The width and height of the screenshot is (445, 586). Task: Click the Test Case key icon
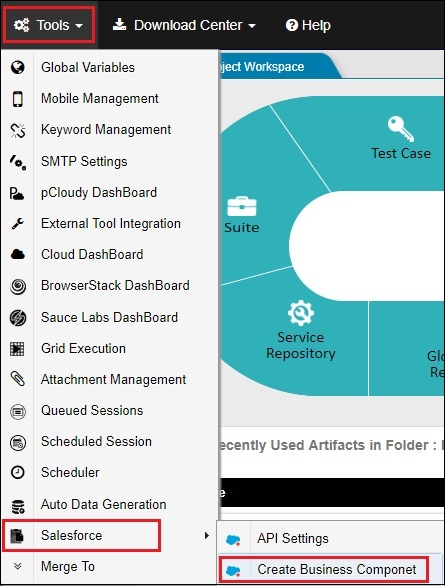coord(401,129)
